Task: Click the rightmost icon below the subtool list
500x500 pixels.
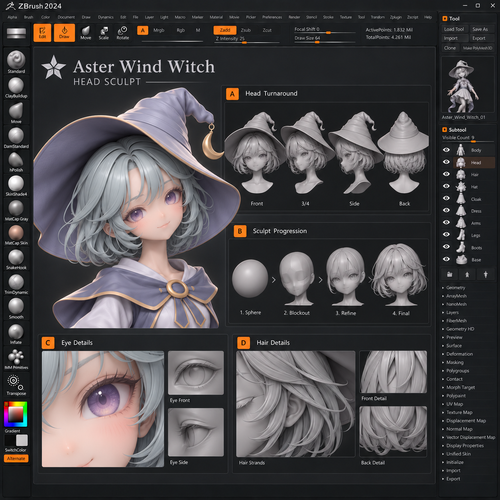Action: [486, 274]
